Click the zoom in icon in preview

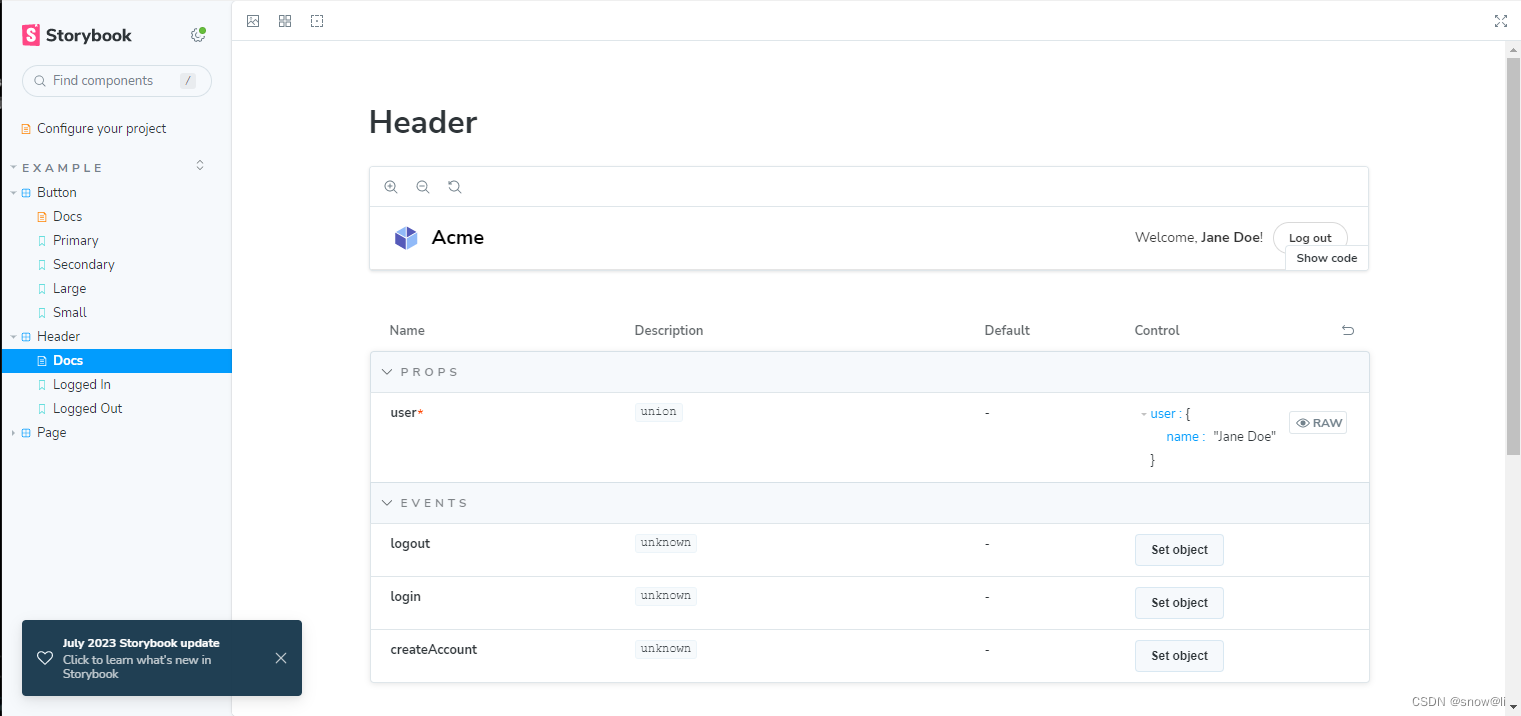coord(391,187)
